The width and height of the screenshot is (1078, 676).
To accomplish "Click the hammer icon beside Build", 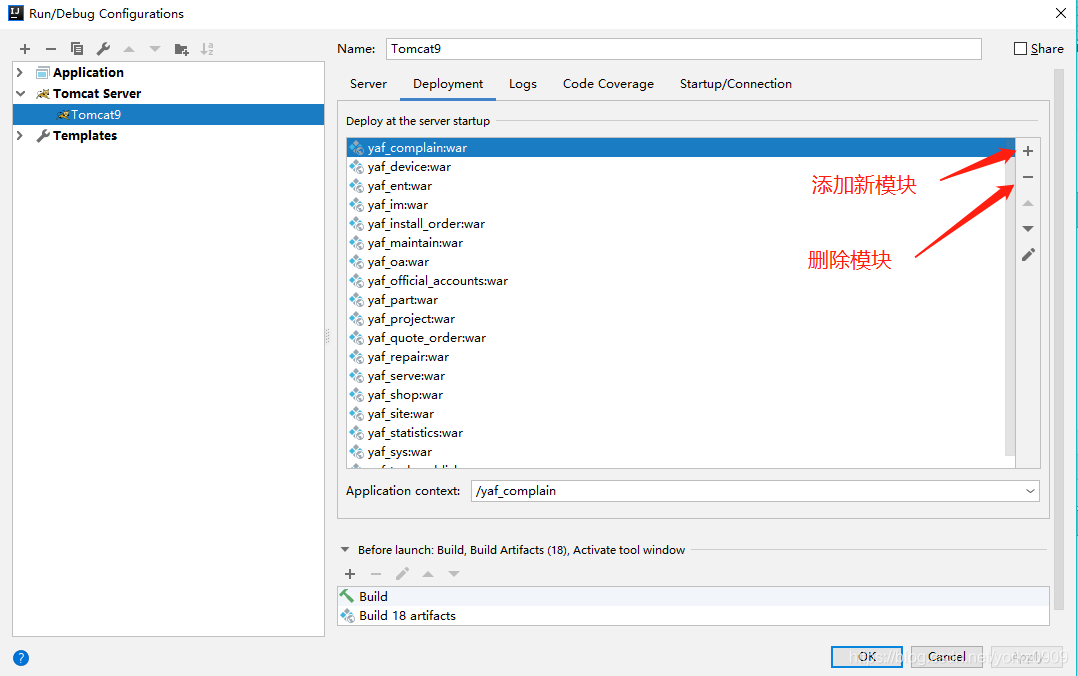I will click(347, 596).
